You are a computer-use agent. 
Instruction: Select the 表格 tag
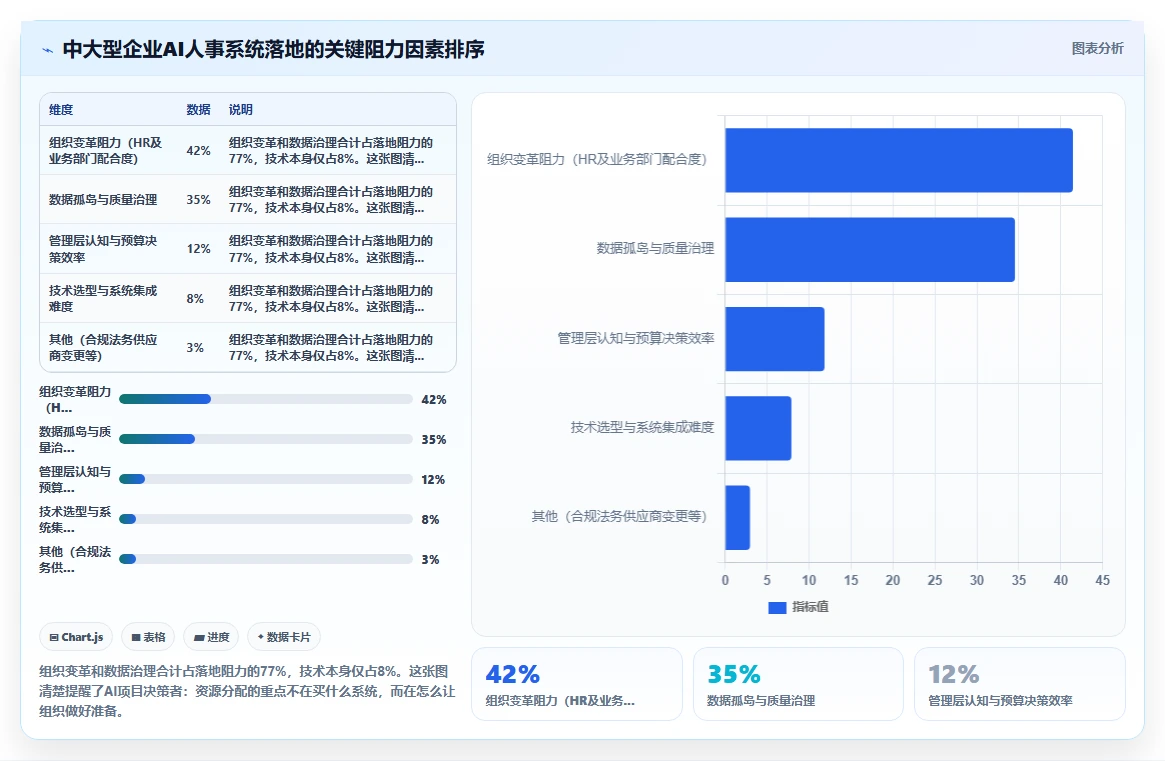click(148, 637)
